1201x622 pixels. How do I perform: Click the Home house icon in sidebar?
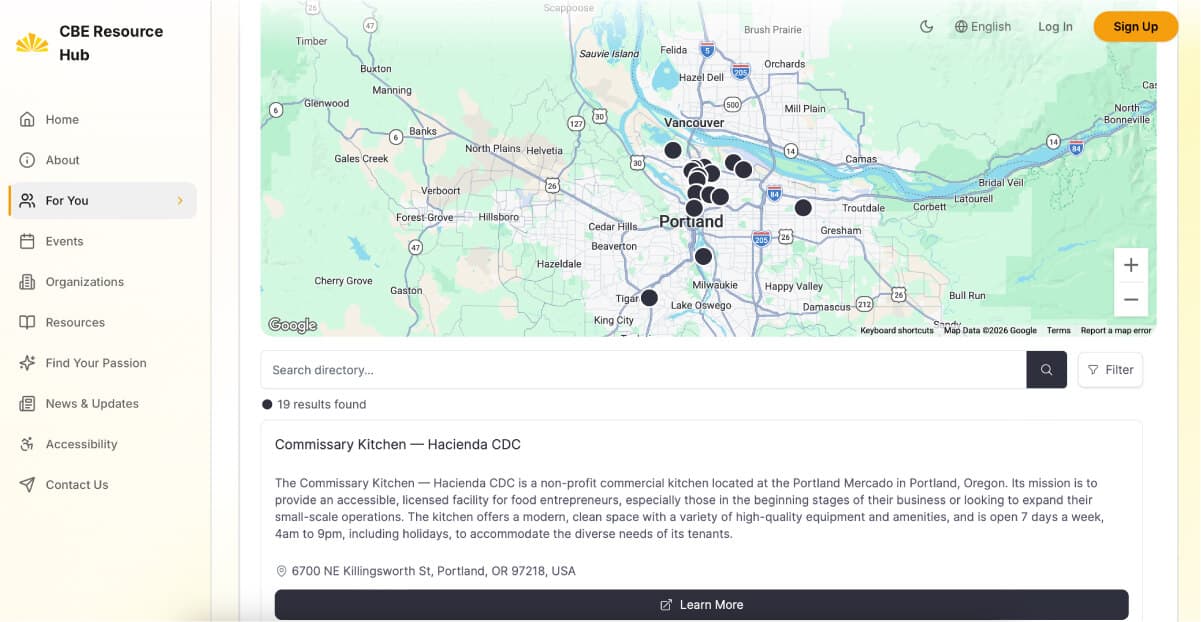click(27, 119)
